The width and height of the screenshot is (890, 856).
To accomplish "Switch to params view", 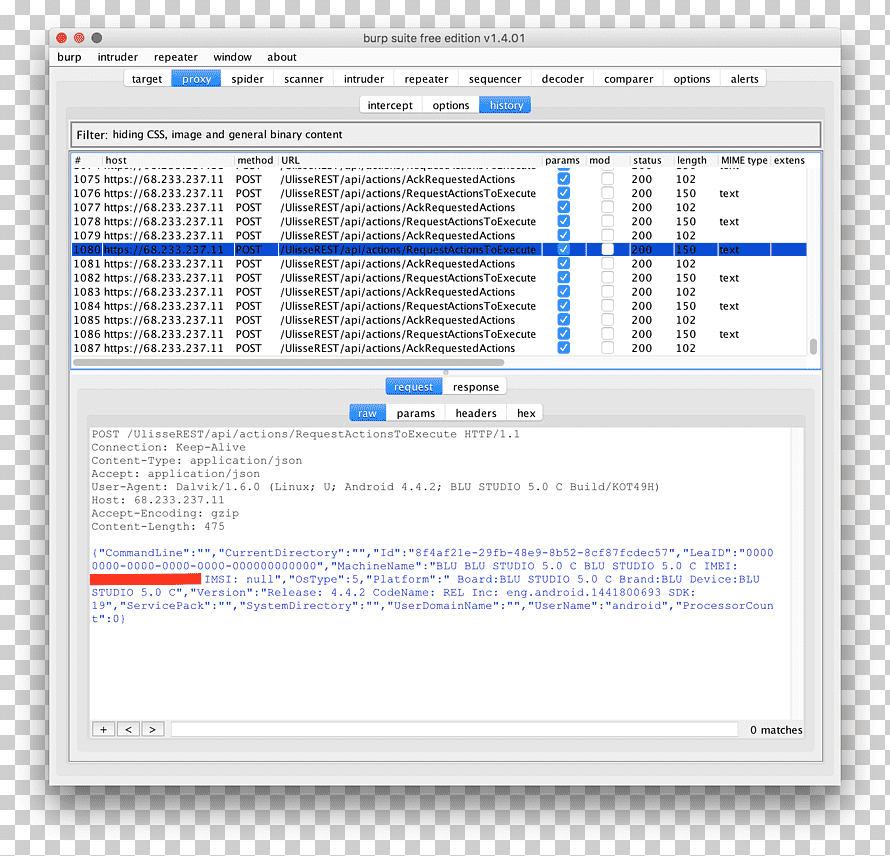I will click(x=415, y=413).
